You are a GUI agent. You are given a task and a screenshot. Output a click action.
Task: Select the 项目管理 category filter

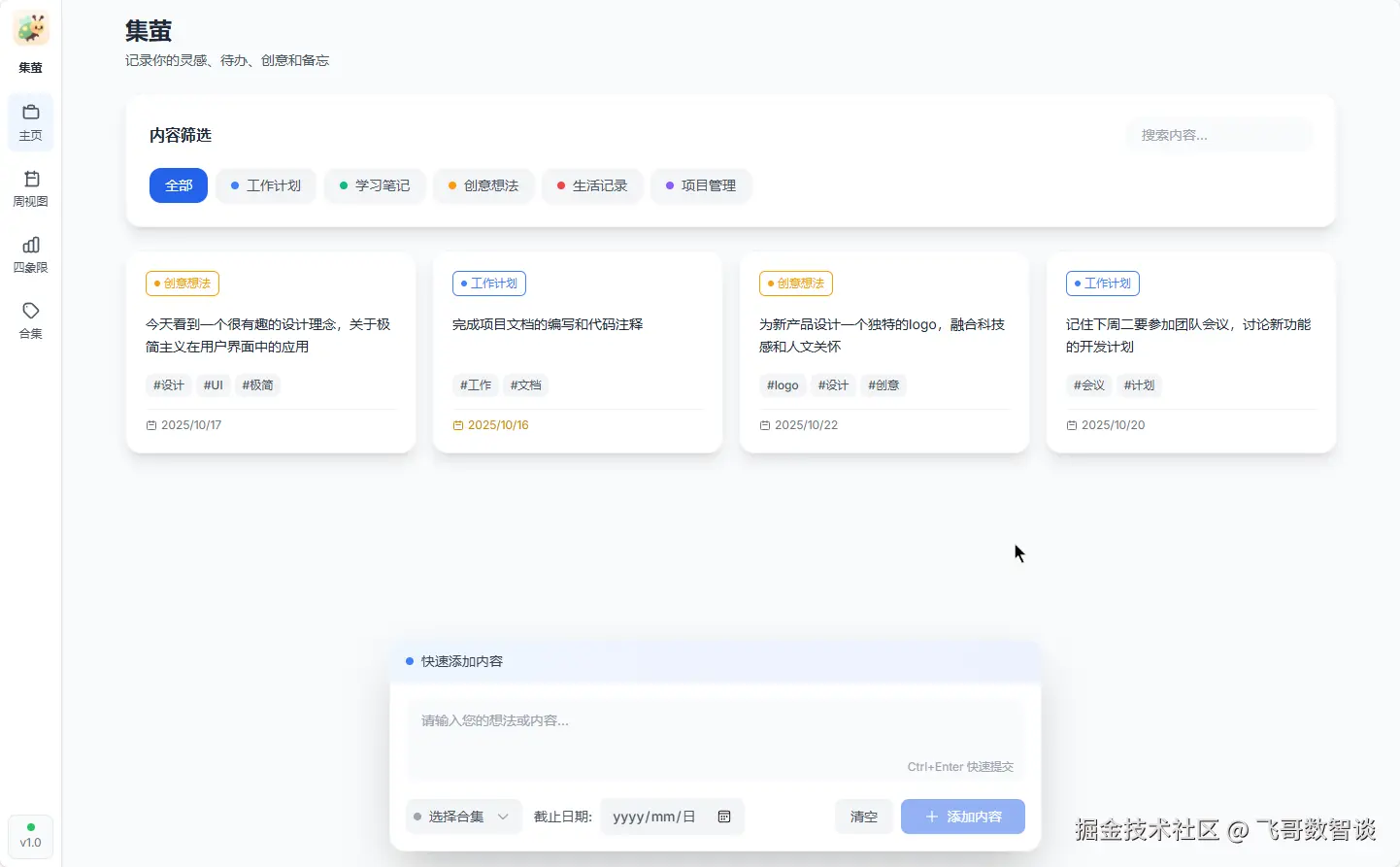point(701,185)
